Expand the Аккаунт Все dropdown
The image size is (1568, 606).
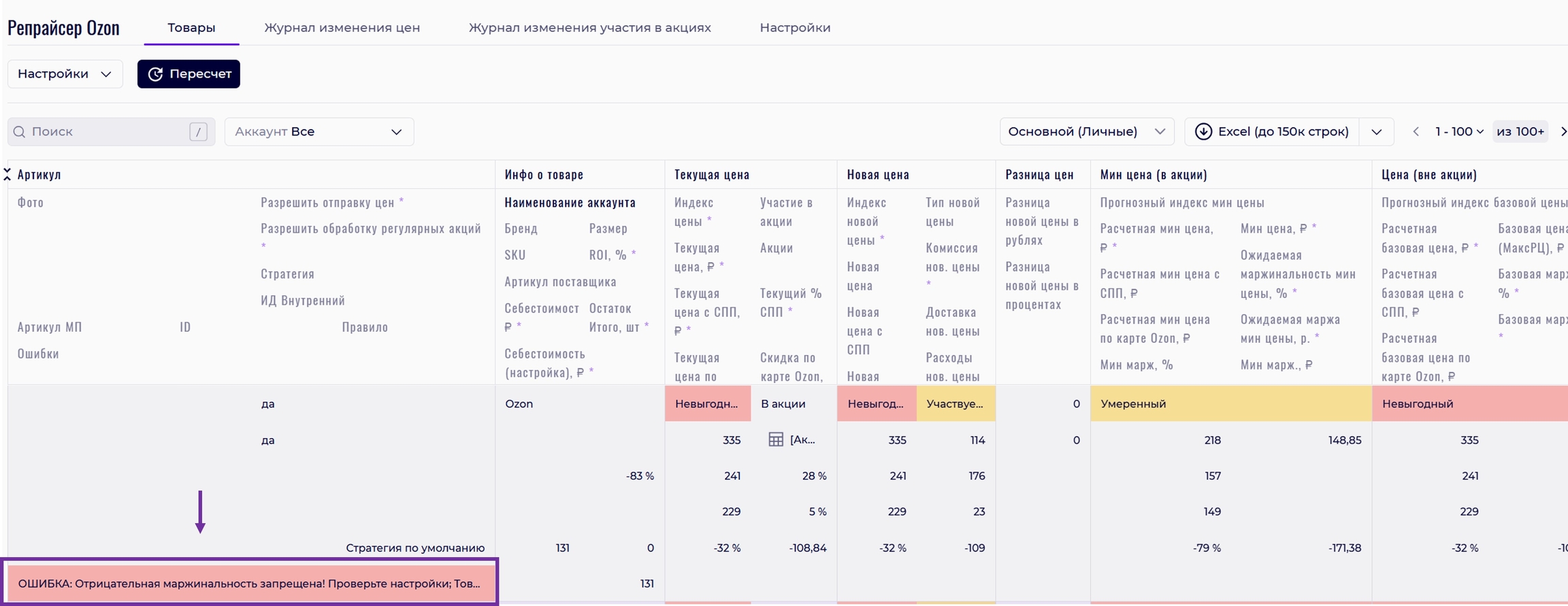coord(318,132)
